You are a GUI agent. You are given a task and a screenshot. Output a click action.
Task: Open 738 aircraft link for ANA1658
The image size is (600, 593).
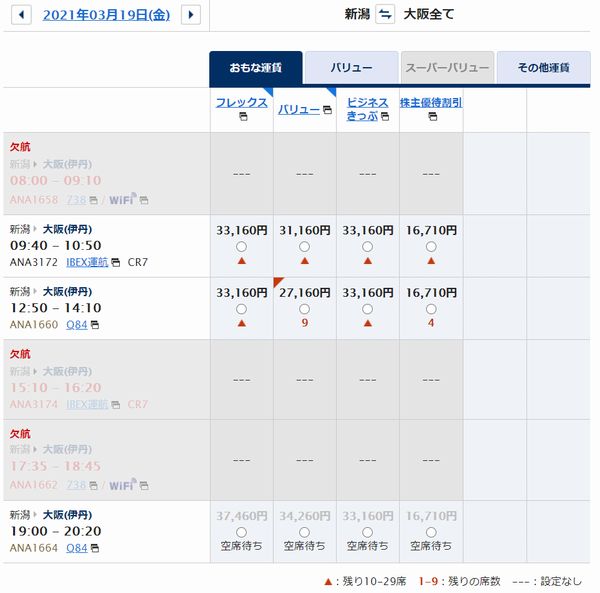tap(76, 200)
